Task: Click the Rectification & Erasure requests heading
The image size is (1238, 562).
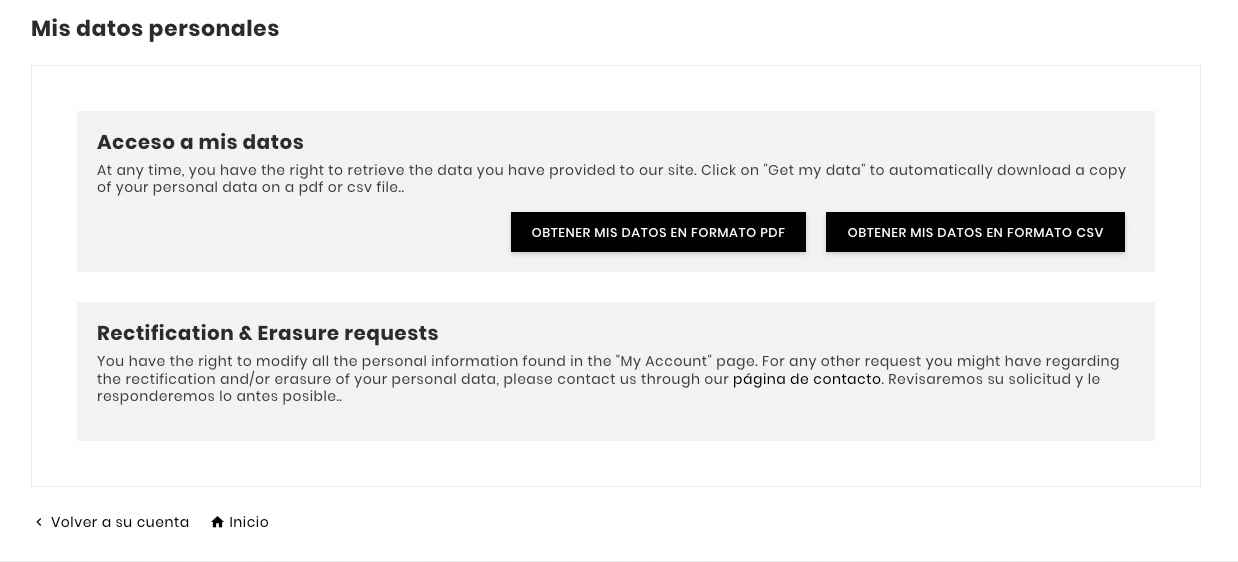Action: 267,333
